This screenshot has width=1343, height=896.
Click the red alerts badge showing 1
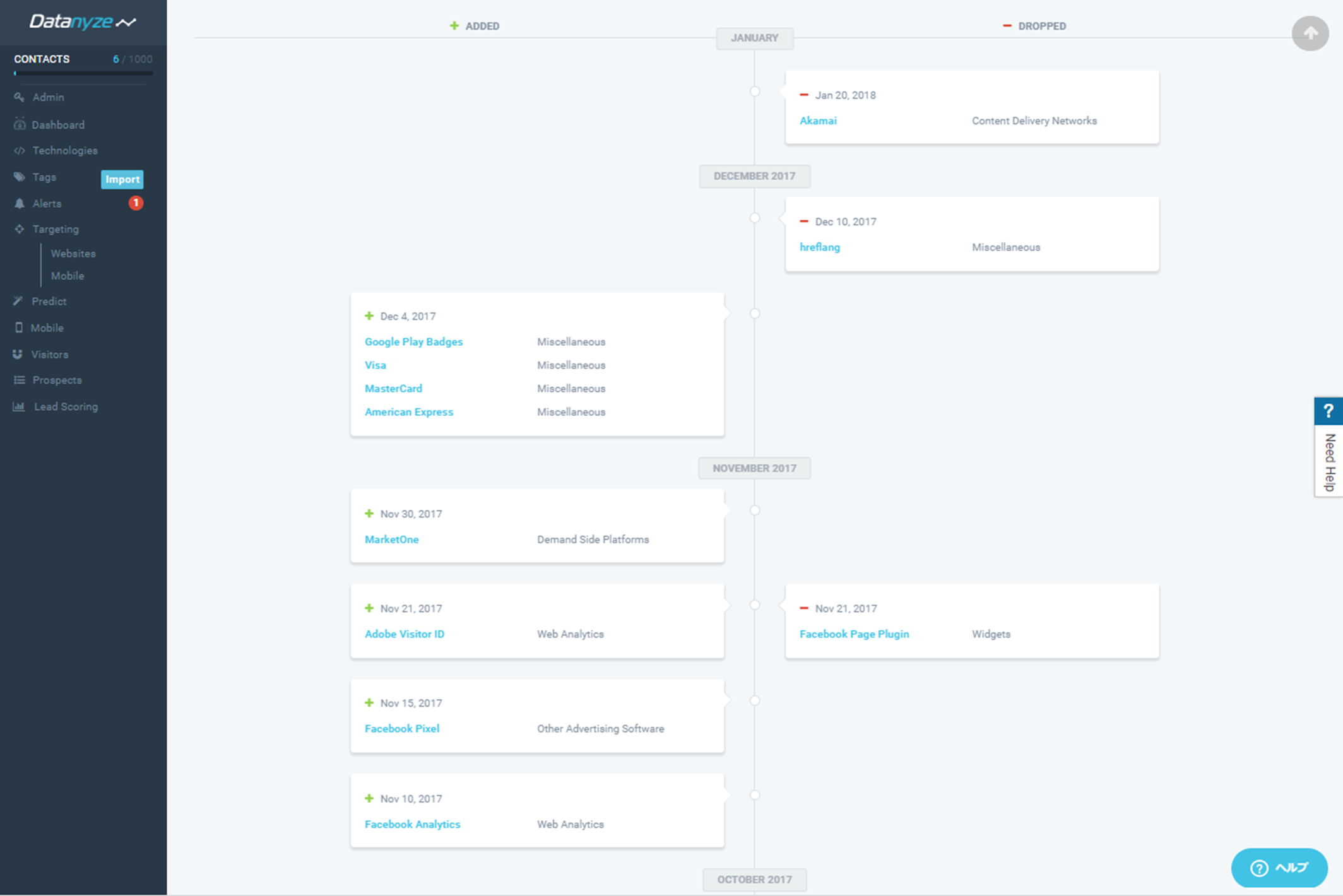pos(136,203)
